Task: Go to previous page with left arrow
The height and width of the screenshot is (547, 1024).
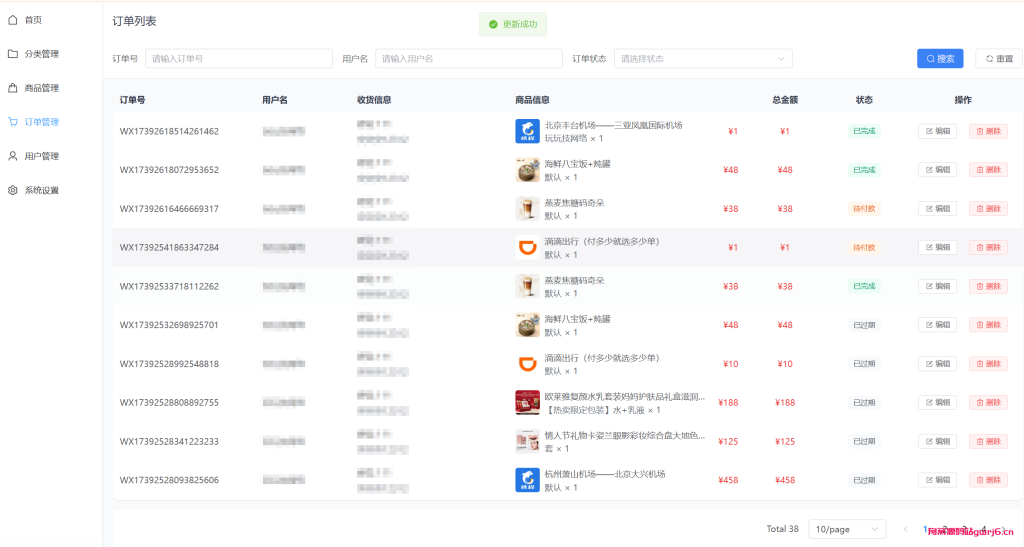Action: 905,529
